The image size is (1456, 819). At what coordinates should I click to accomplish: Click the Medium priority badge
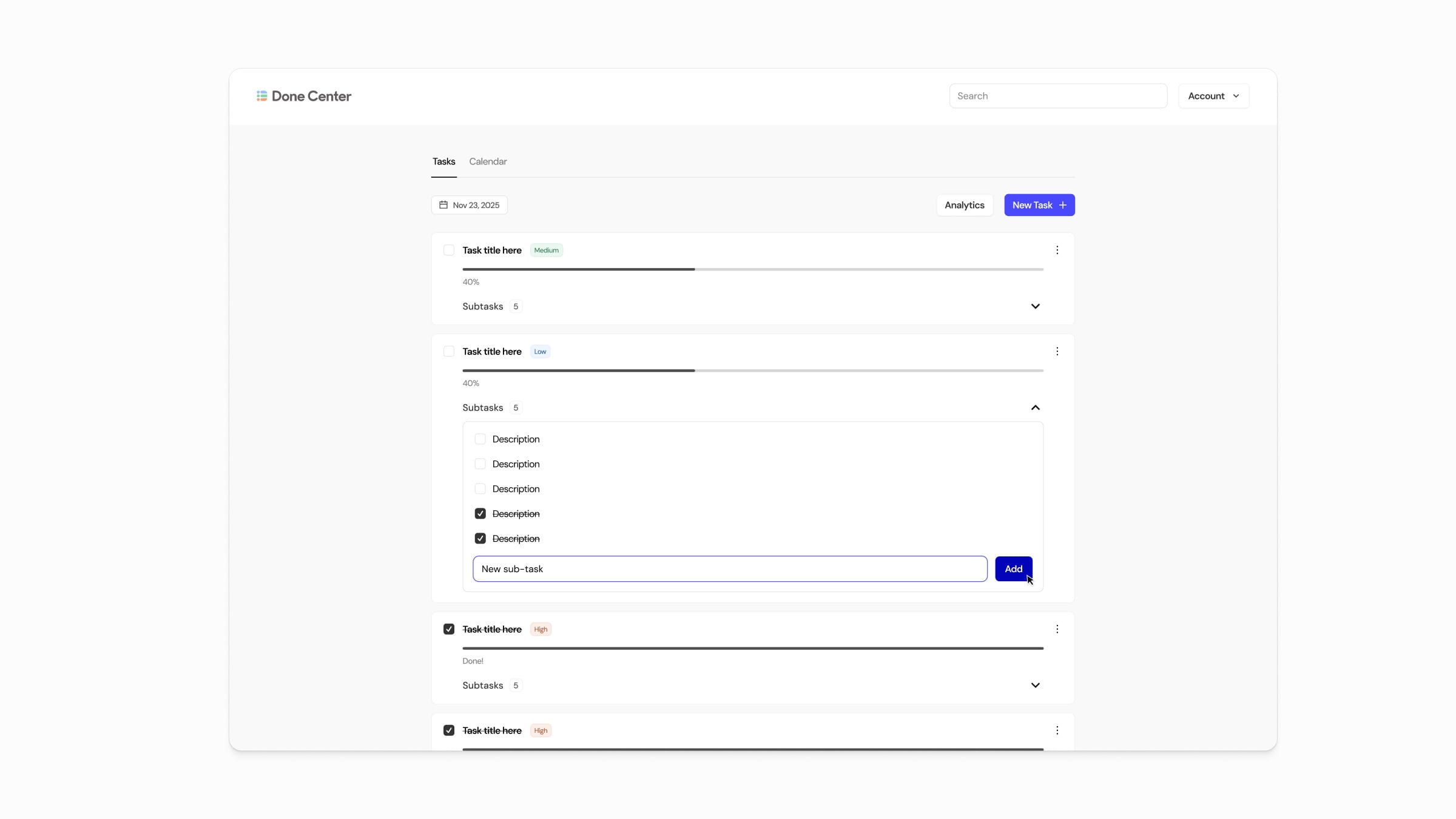click(546, 250)
